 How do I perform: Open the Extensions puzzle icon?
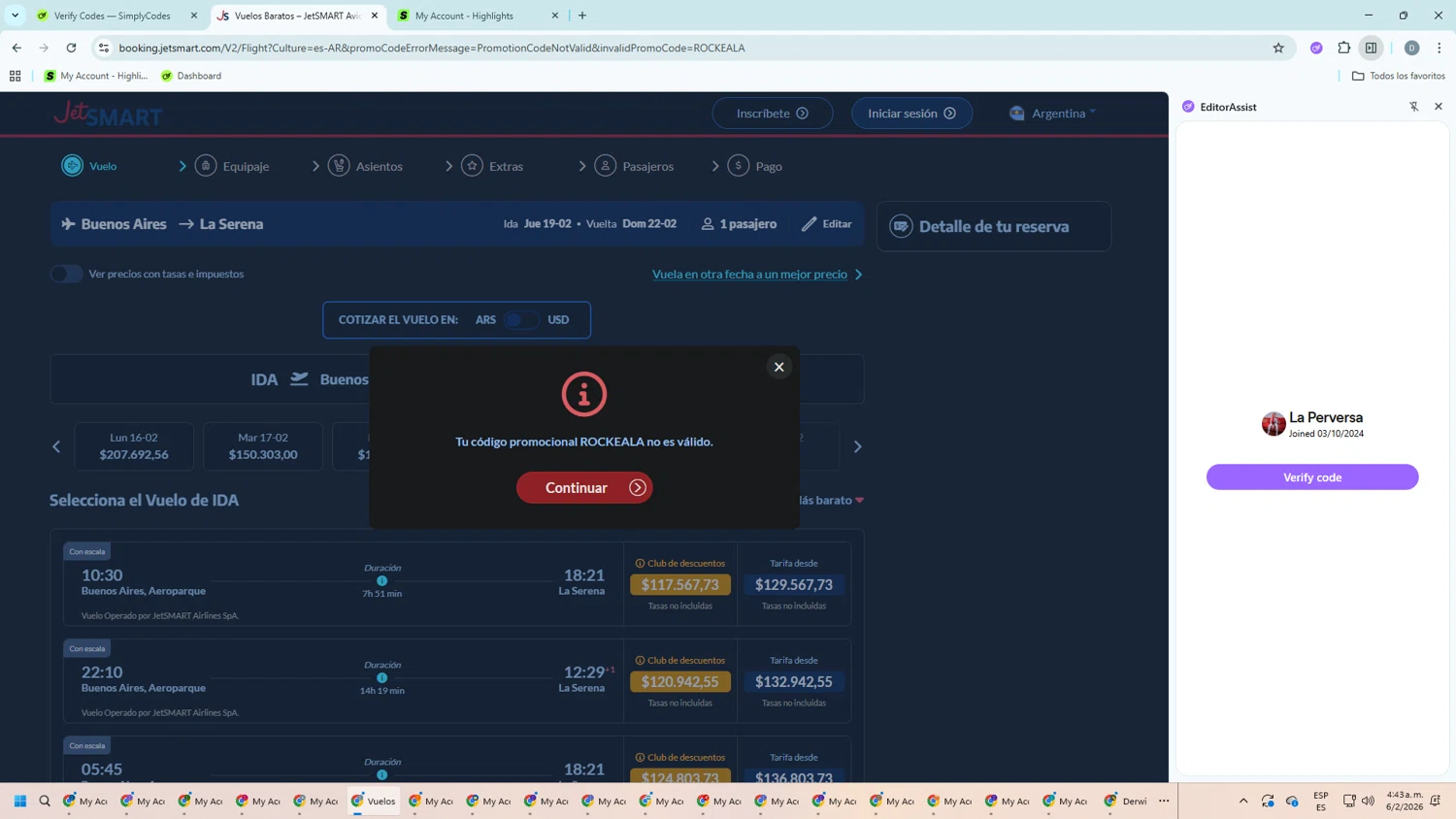[1344, 48]
